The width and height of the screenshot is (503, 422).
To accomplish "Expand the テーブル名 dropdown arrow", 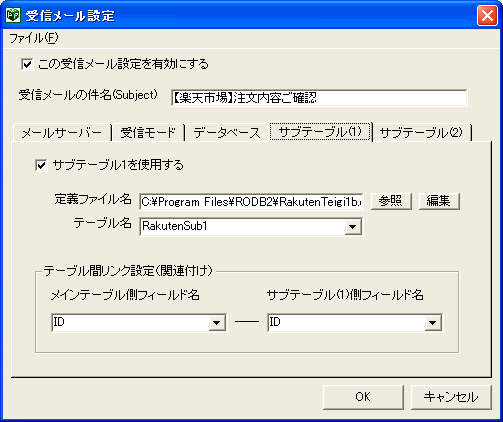I will coord(353,227).
